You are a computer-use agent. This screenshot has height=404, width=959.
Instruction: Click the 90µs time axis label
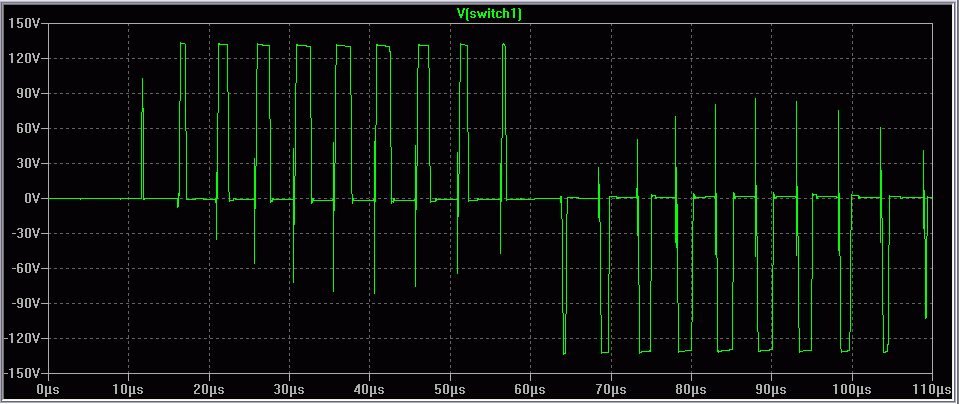[771, 389]
